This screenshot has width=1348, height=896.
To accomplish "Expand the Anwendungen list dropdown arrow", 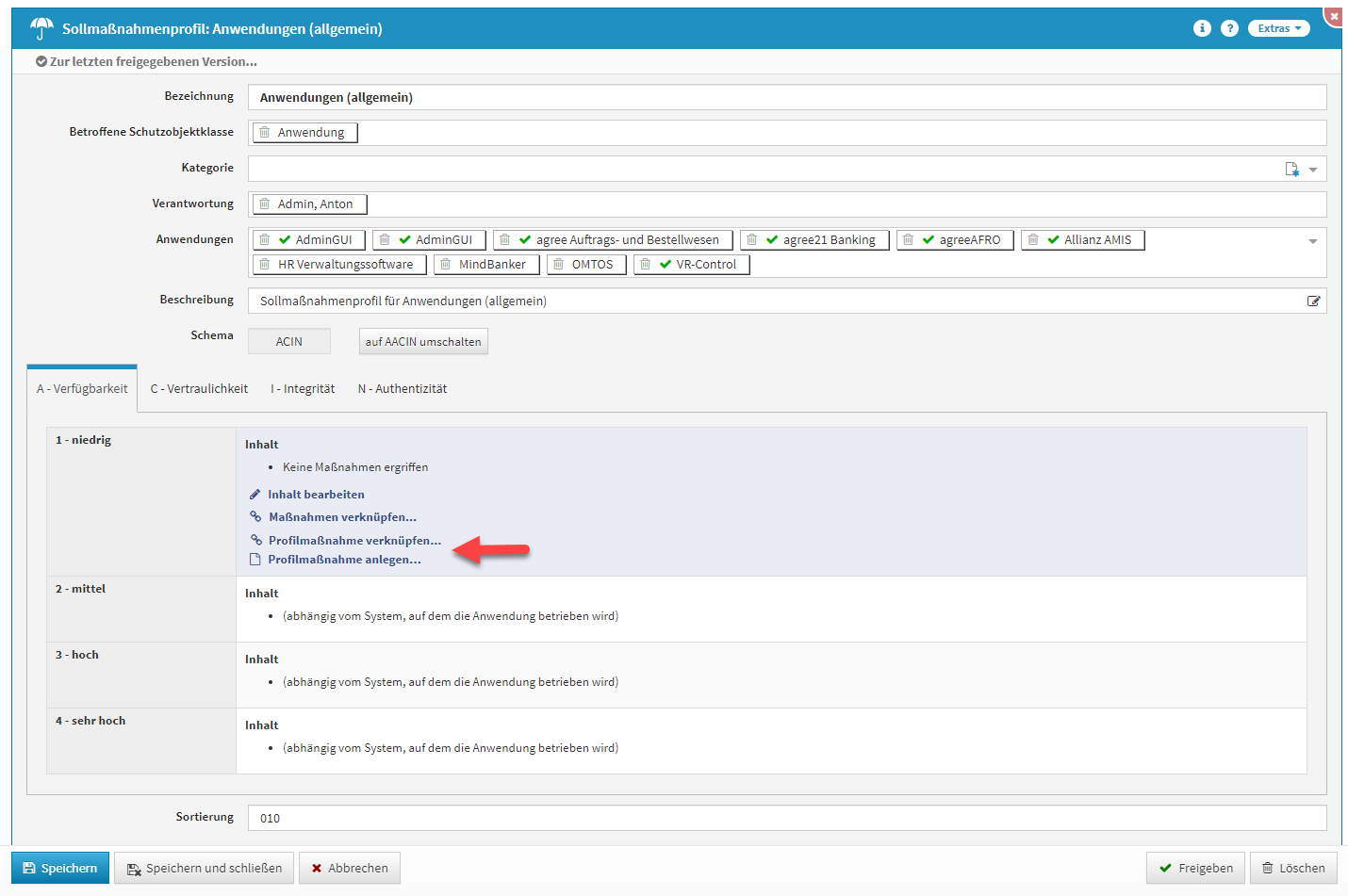I will pos(1313,241).
